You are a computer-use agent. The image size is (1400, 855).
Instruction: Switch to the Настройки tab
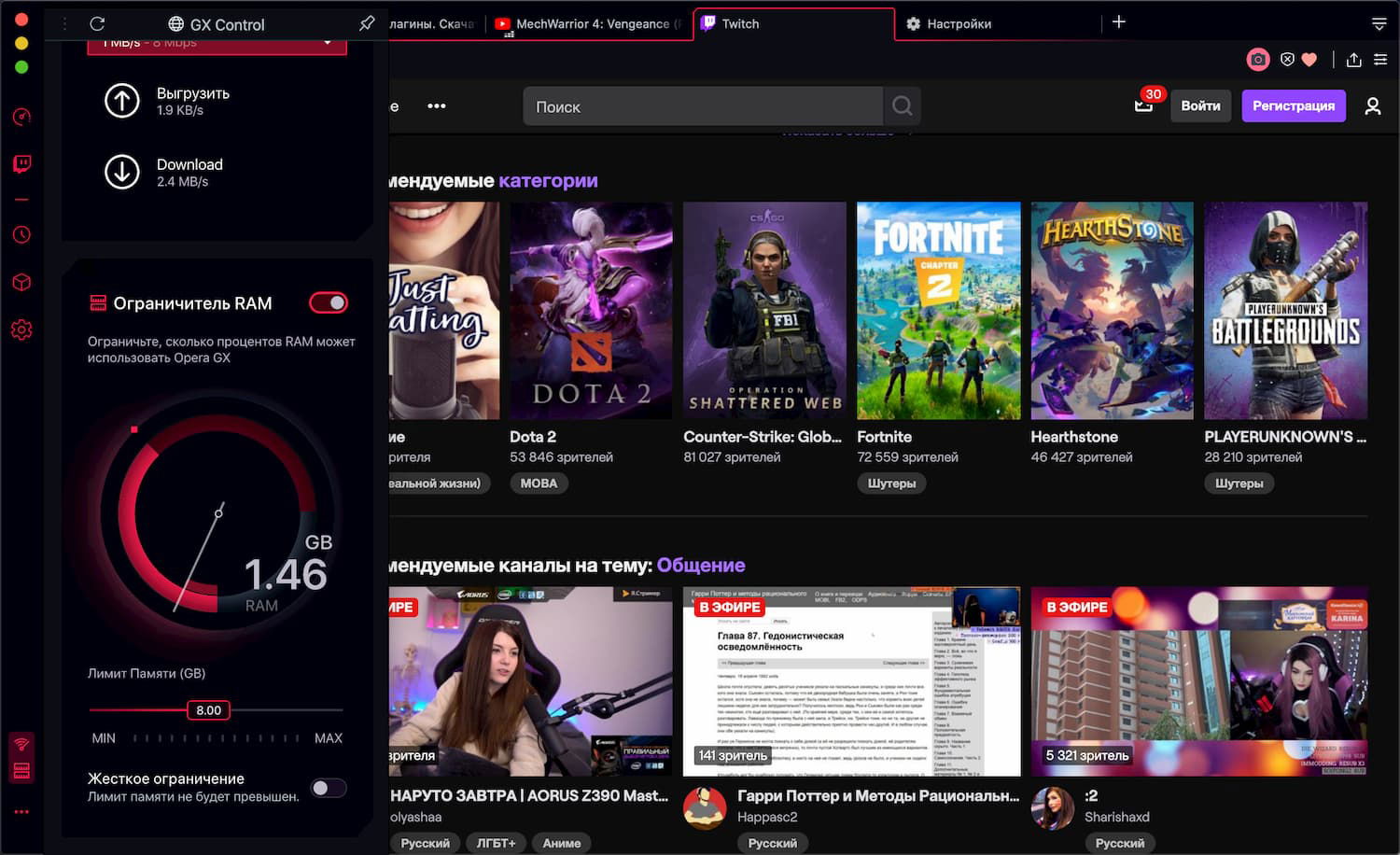tap(999, 24)
